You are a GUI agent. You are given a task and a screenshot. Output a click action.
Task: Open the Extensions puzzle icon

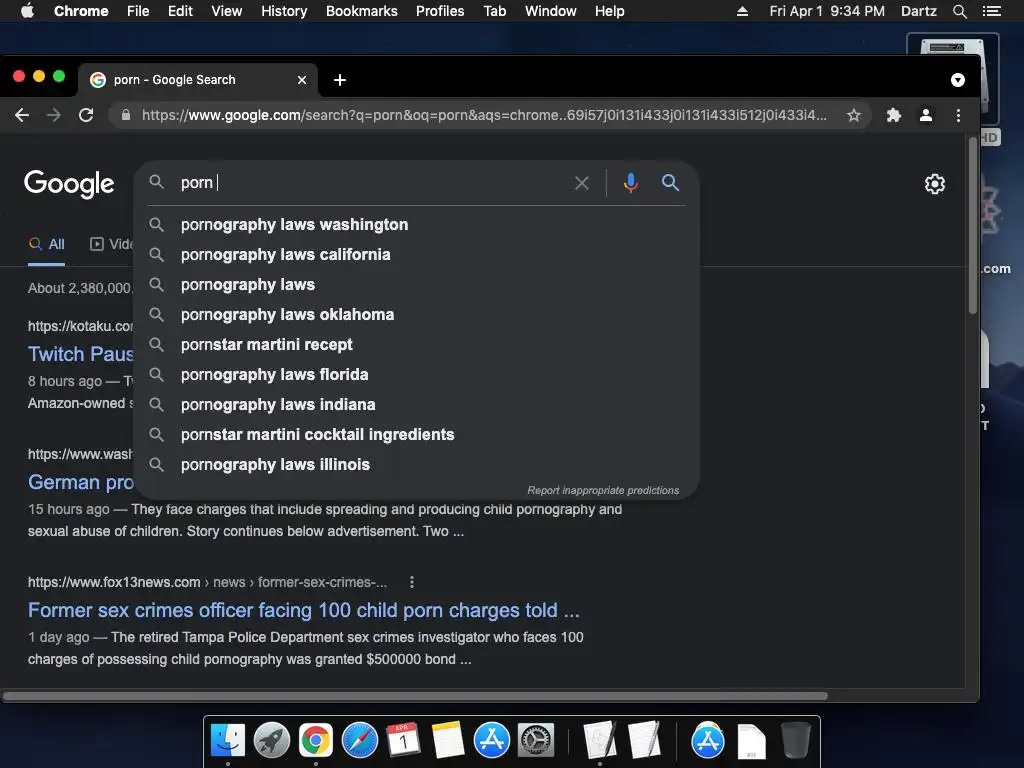[893, 116]
